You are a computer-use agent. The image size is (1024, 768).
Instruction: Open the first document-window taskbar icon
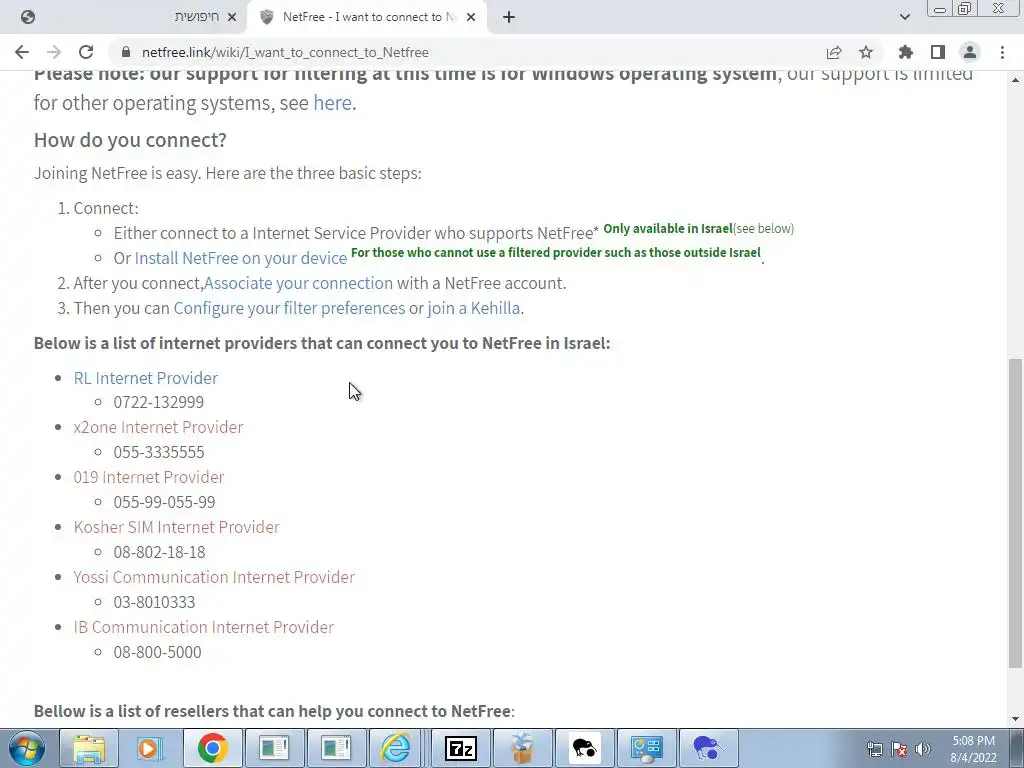(274, 748)
